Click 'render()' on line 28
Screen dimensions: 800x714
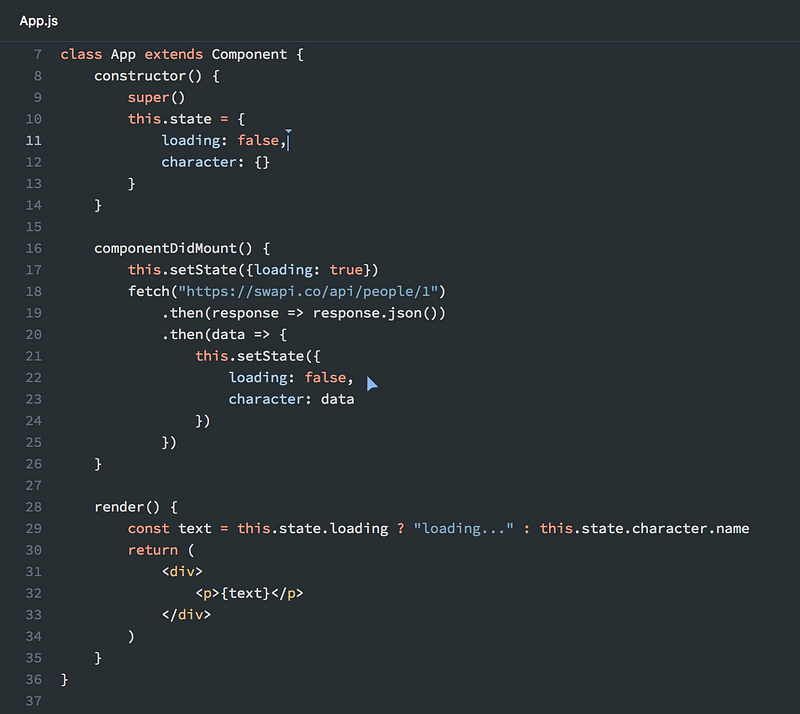coord(127,507)
